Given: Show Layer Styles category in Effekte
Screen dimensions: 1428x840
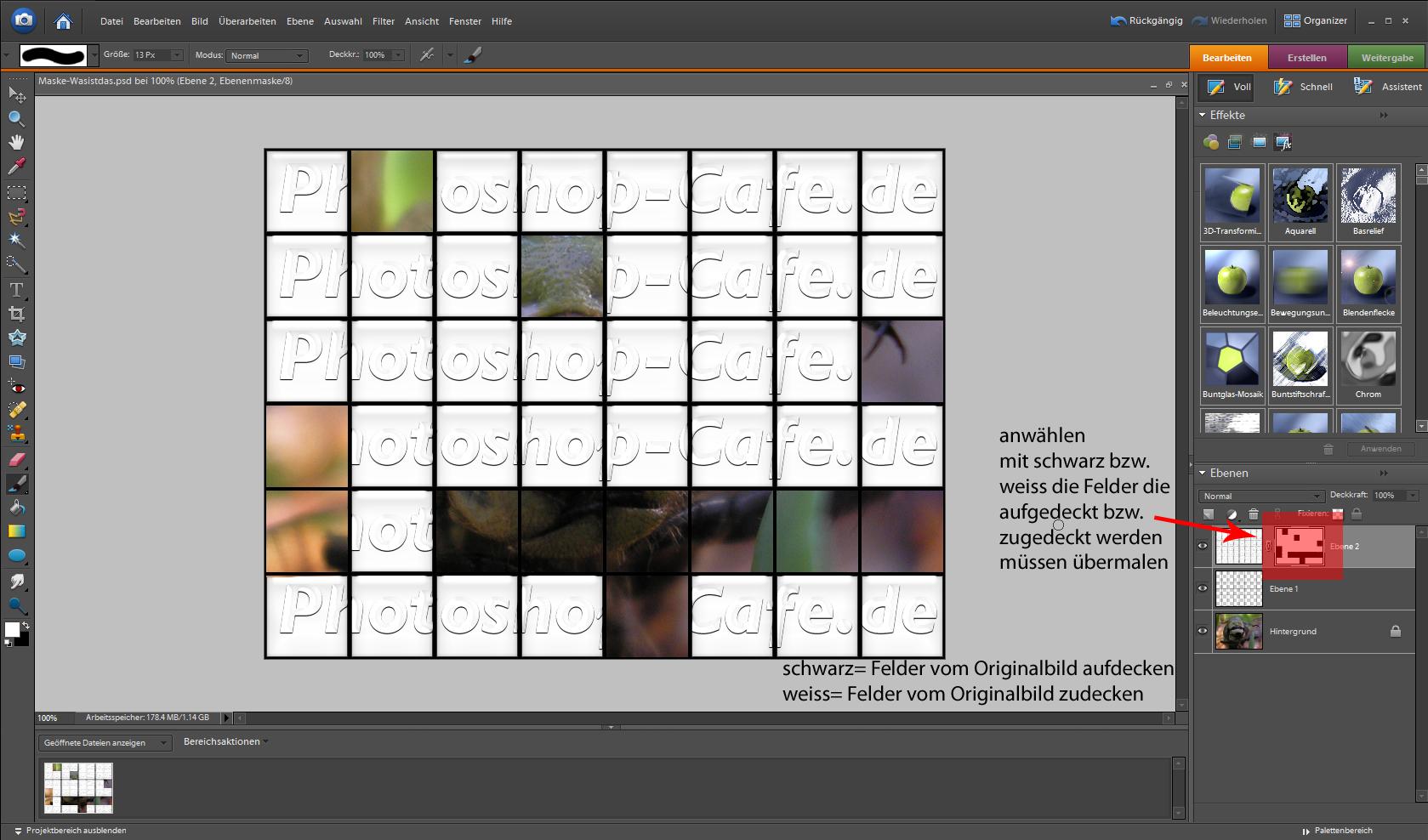Looking at the screenshot, I should 1235,142.
